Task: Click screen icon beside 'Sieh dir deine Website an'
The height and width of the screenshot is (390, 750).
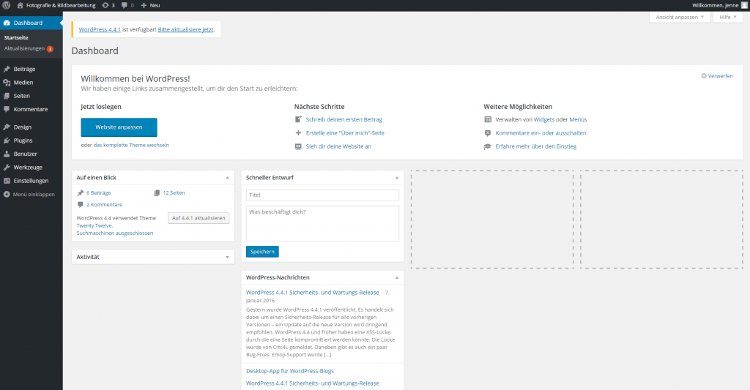Action: pos(298,146)
